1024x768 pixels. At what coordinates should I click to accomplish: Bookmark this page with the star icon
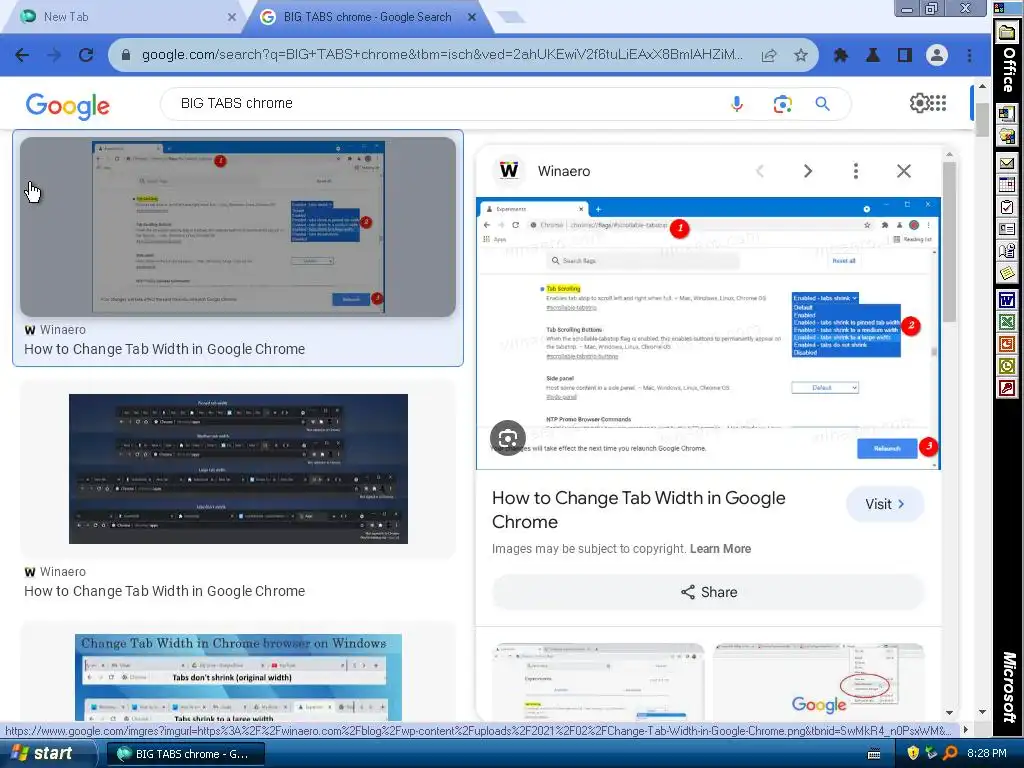[801, 56]
